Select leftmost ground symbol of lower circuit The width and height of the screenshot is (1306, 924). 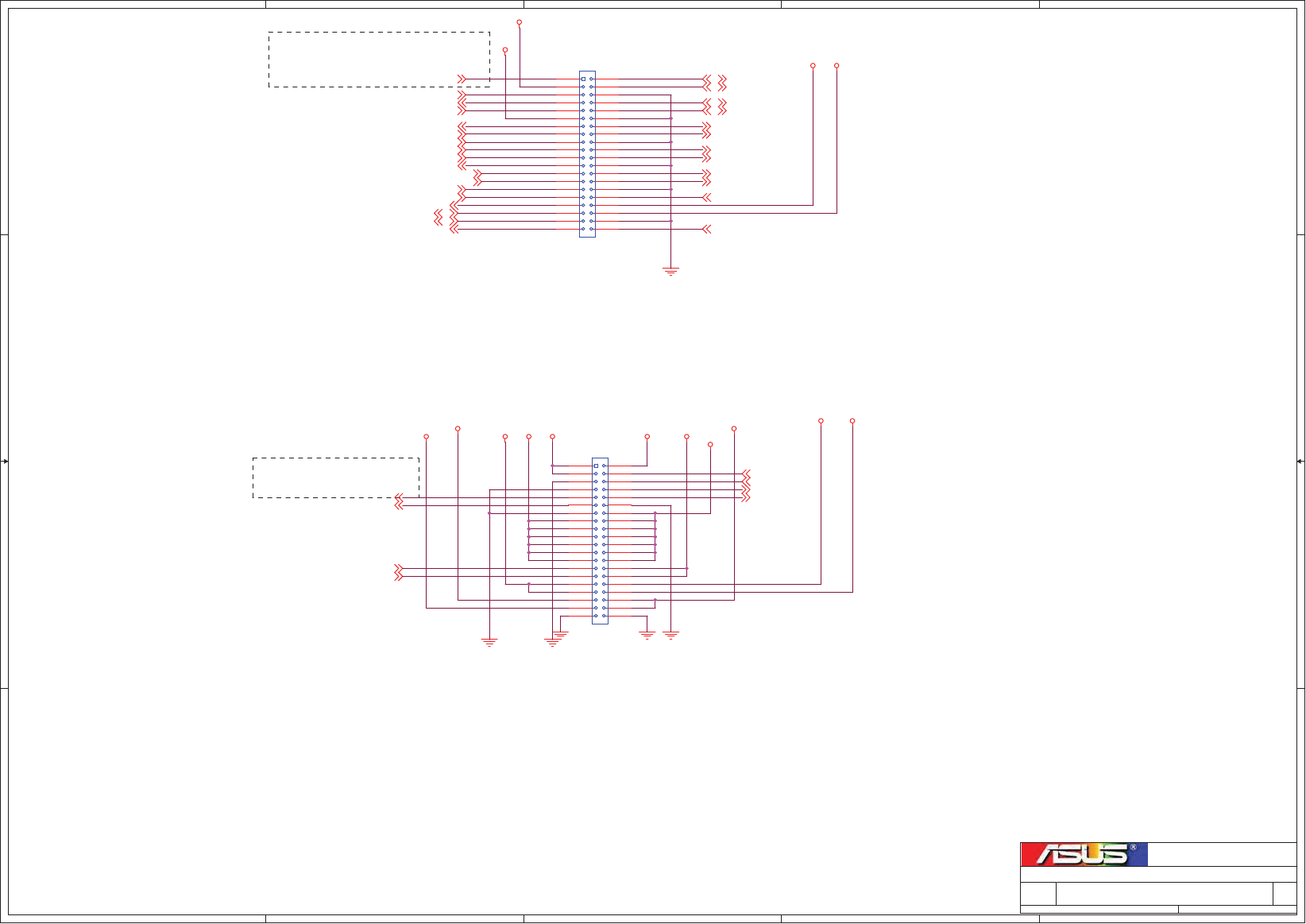(x=489, y=642)
